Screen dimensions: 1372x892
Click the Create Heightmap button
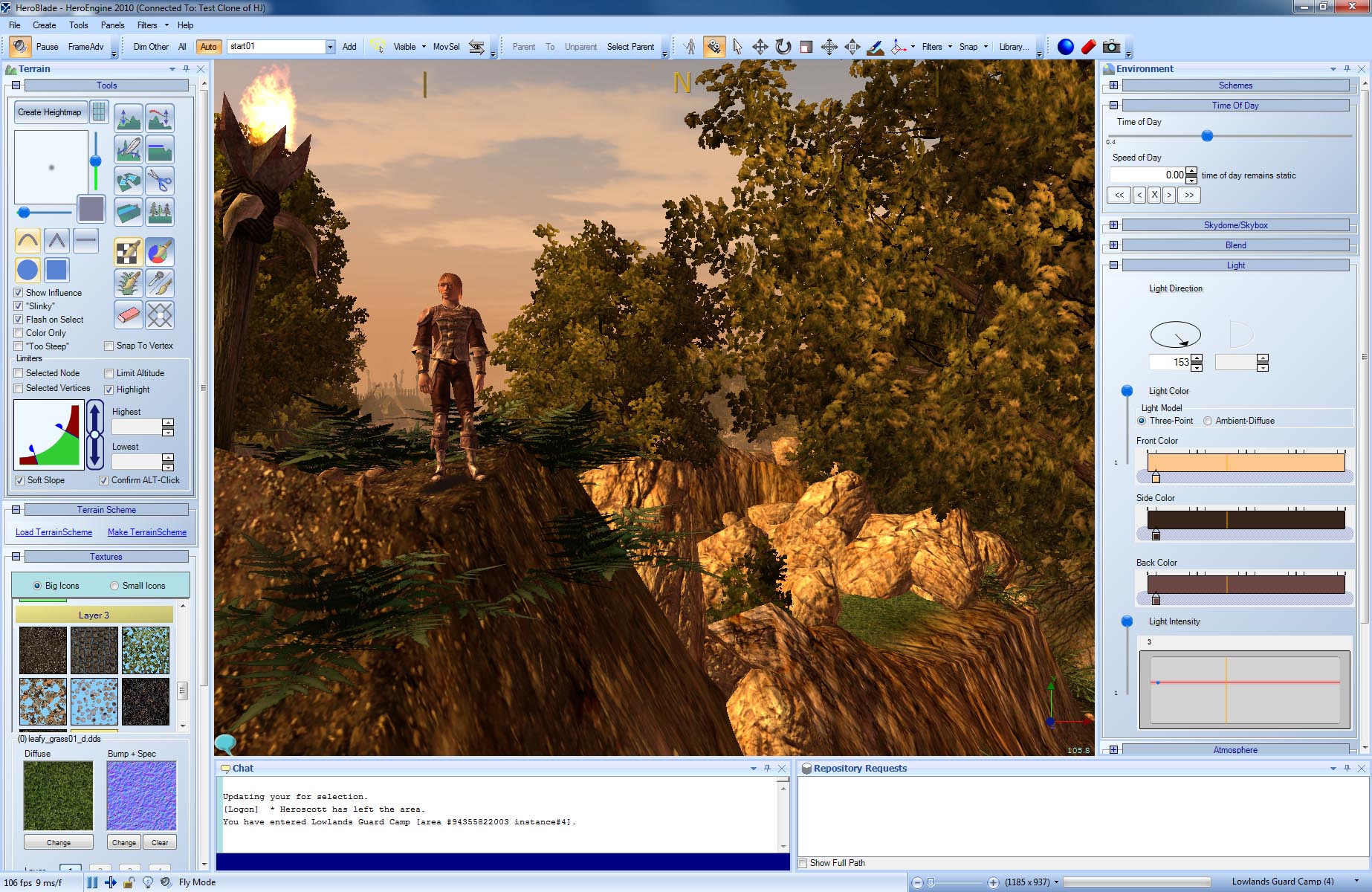[50, 112]
